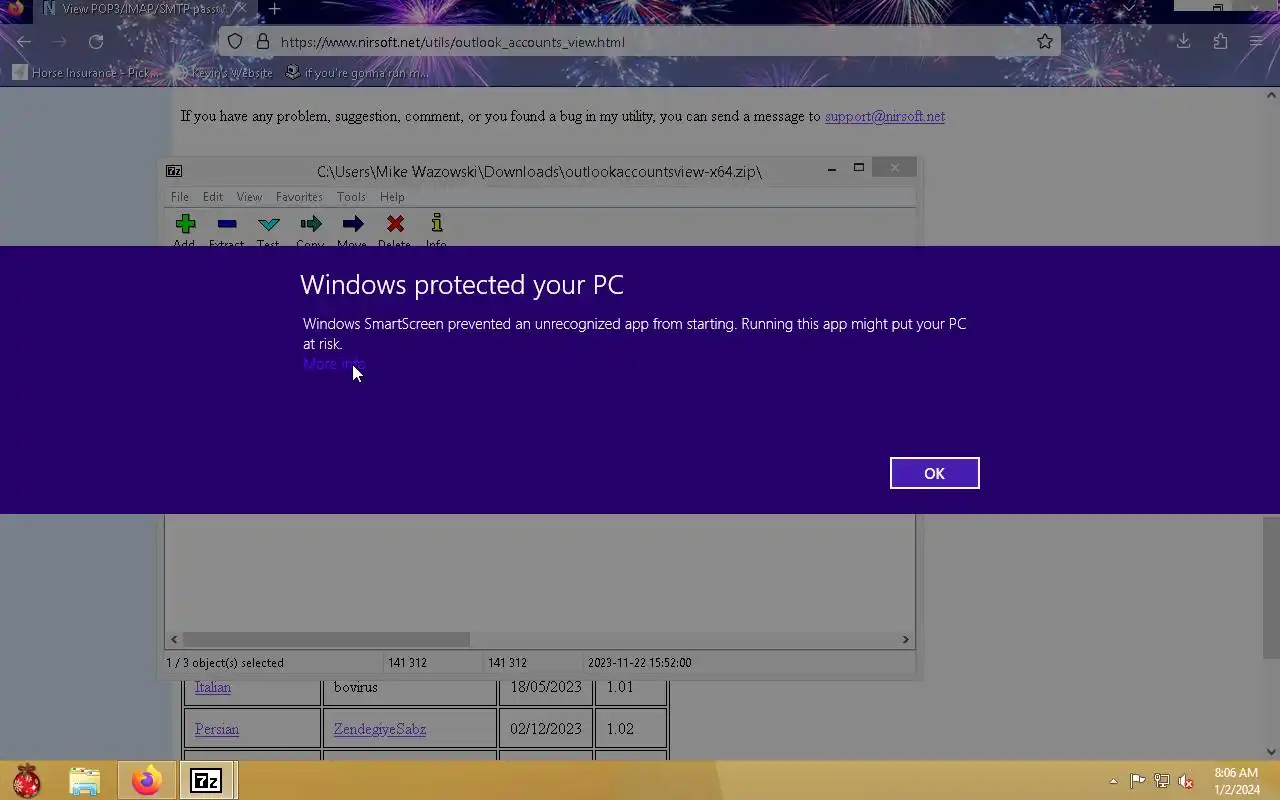The width and height of the screenshot is (1280, 800).
Task: Click the browser page vertical scrollbar
Action: [1271, 588]
